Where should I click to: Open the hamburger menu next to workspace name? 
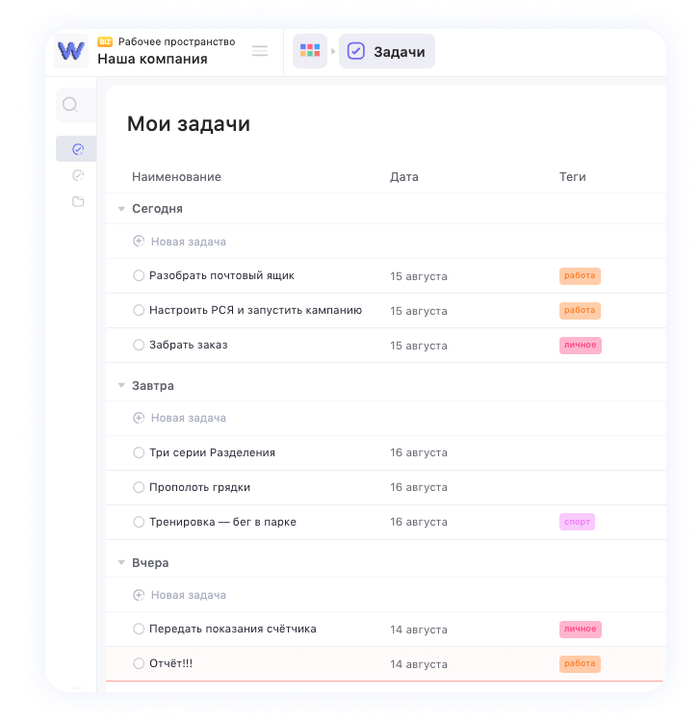pyautogui.click(x=260, y=51)
